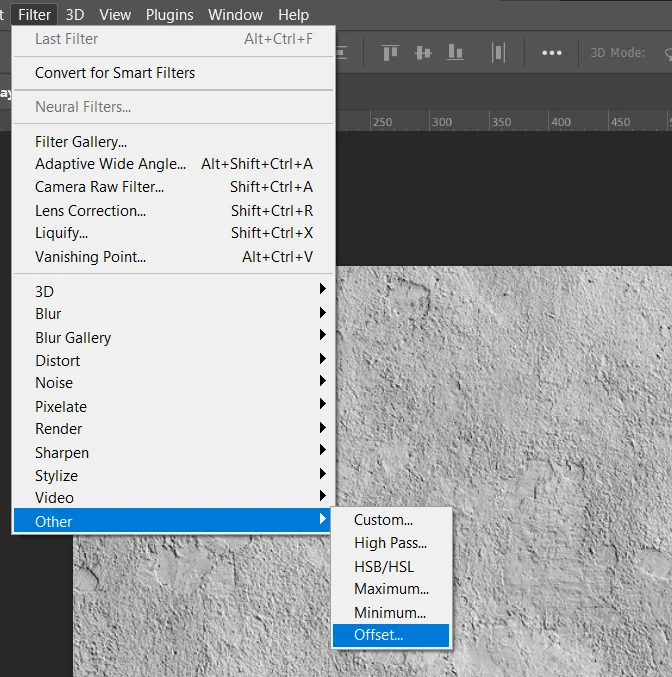Click the 300 mark on horizontal ruler
Viewport: 672px width, 677px height.
click(442, 122)
